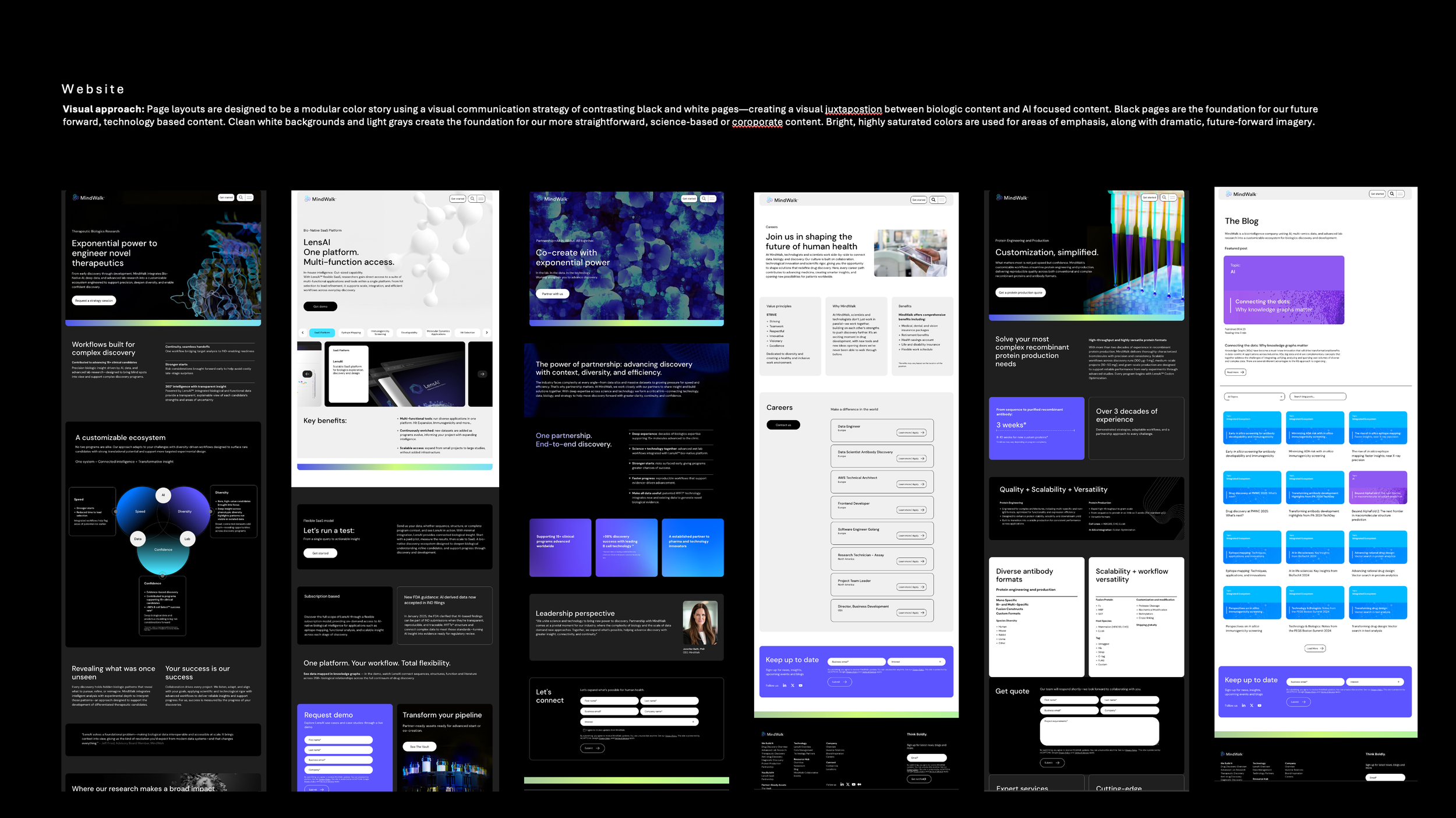Click Project requirements field in Get quote

[1100, 731]
